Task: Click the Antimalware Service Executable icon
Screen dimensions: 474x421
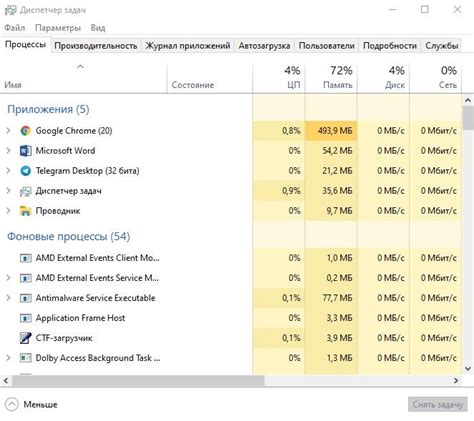Action: click(26, 298)
